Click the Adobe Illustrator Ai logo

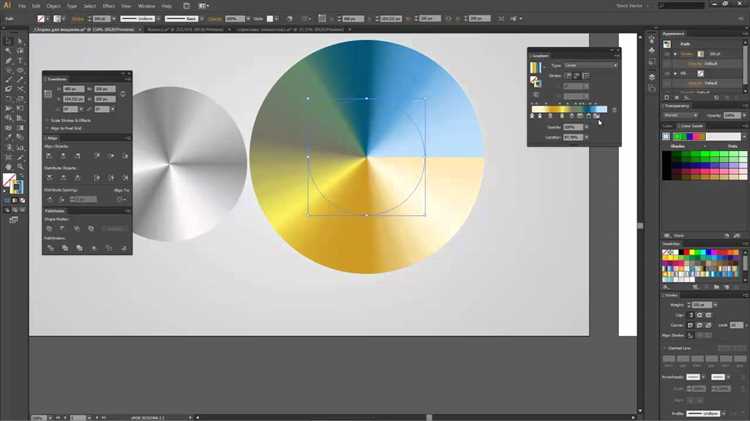click(8, 6)
